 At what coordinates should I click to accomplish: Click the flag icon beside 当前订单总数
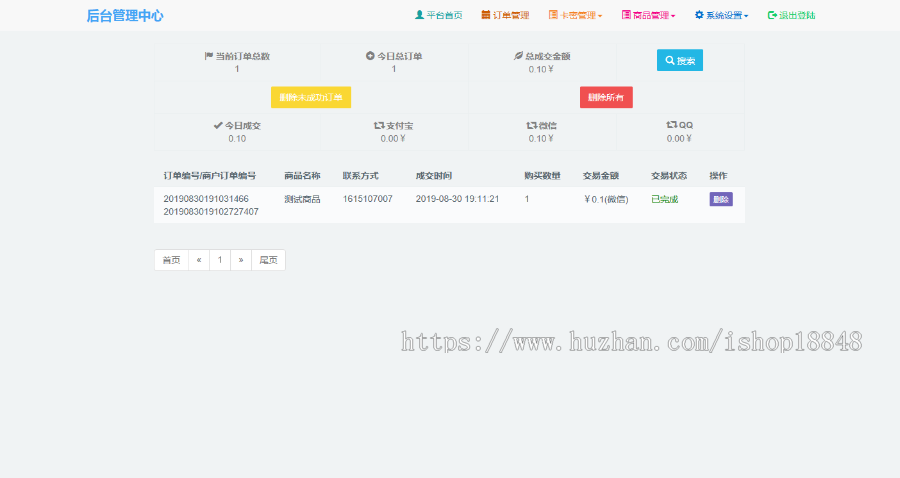(209, 56)
